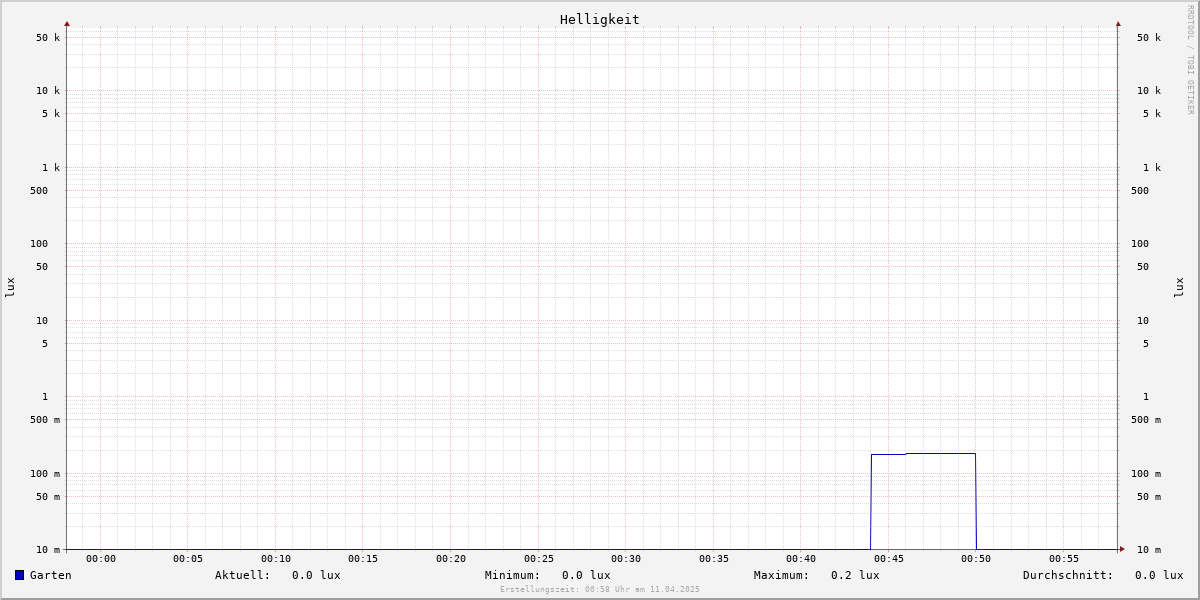Screen dimensions: 1200x600
Task: Click the right vertical lux axis title
Action: coord(1179,287)
